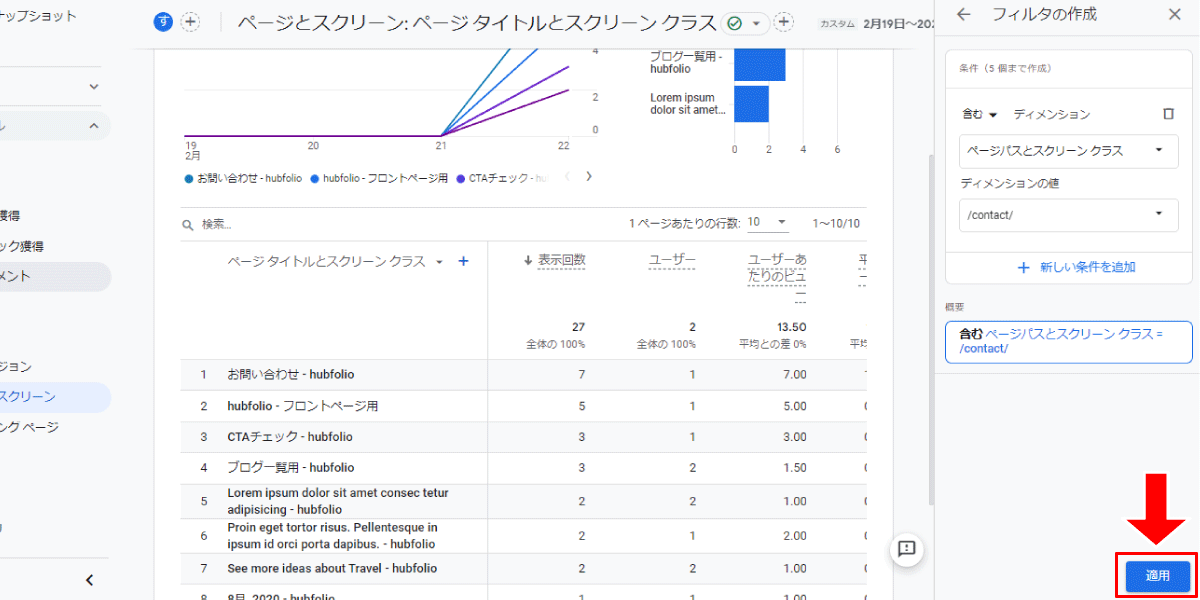Delete the condition with trash icon
Viewport: 1200px width, 600px height.
click(x=1168, y=114)
